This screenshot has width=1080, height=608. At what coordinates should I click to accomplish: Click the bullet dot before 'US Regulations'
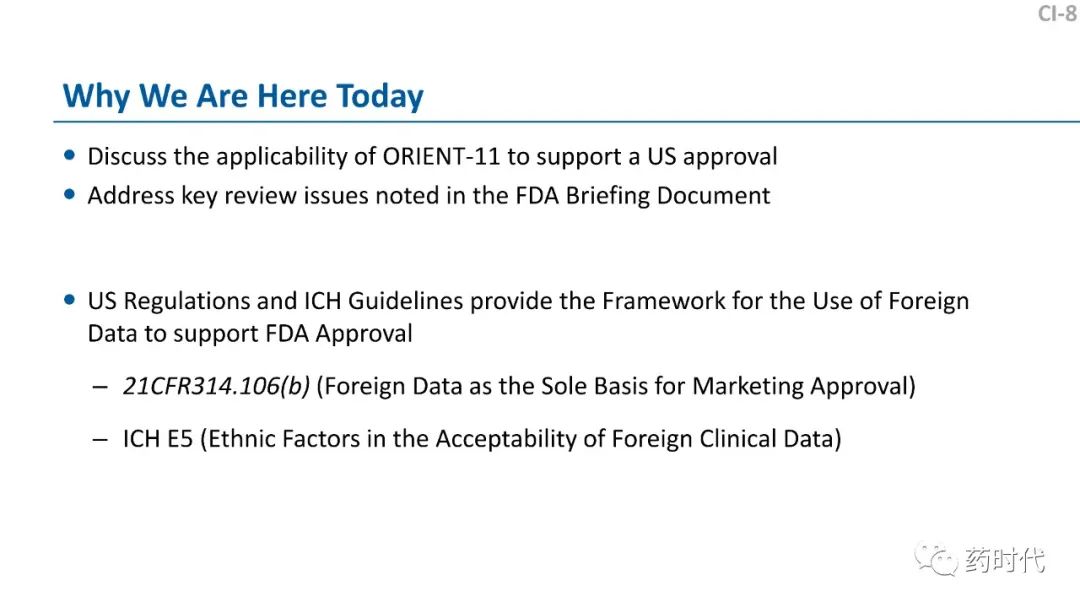69,300
